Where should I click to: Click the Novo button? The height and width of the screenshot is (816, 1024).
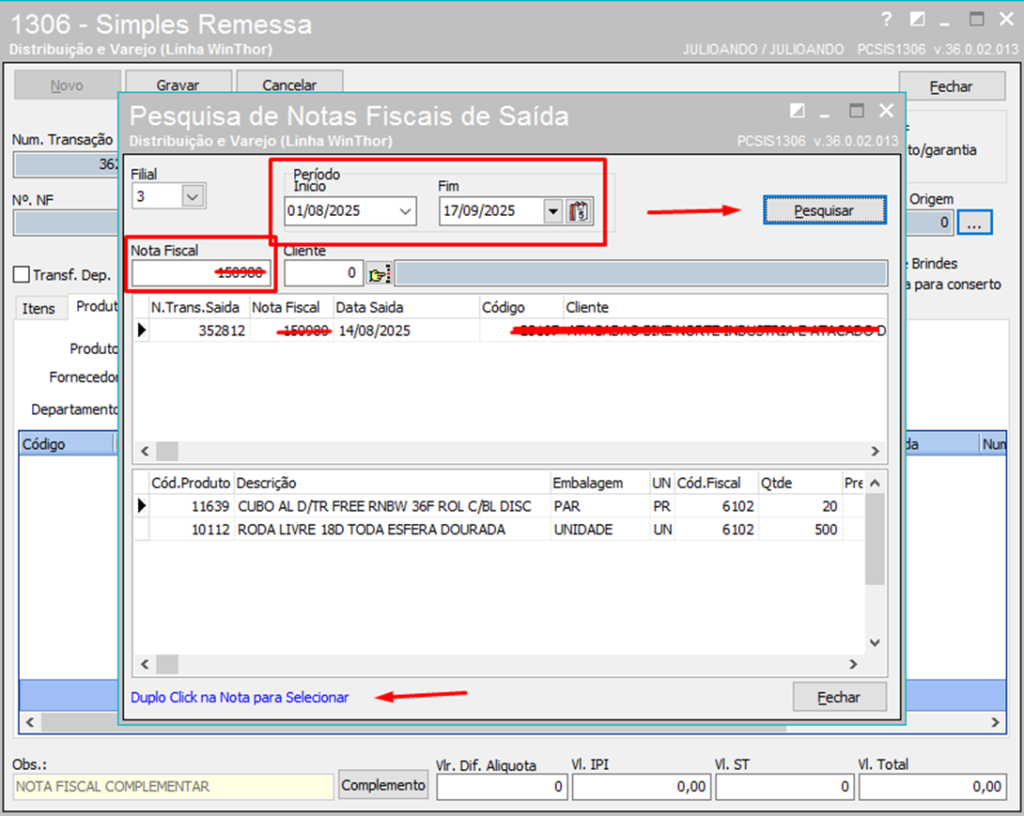coord(67,85)
